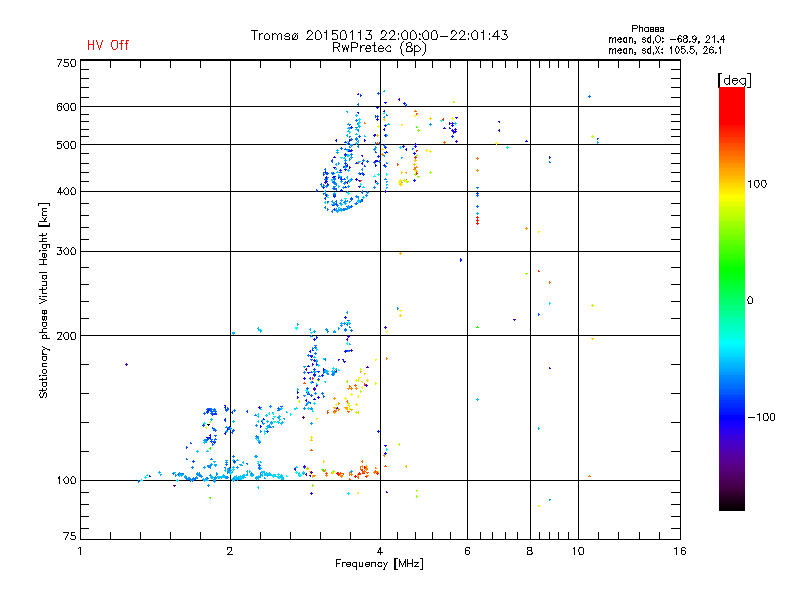Click the '500' y-axis tick label
The width and height of the screenshot is (800, 600).
[67, 145]
